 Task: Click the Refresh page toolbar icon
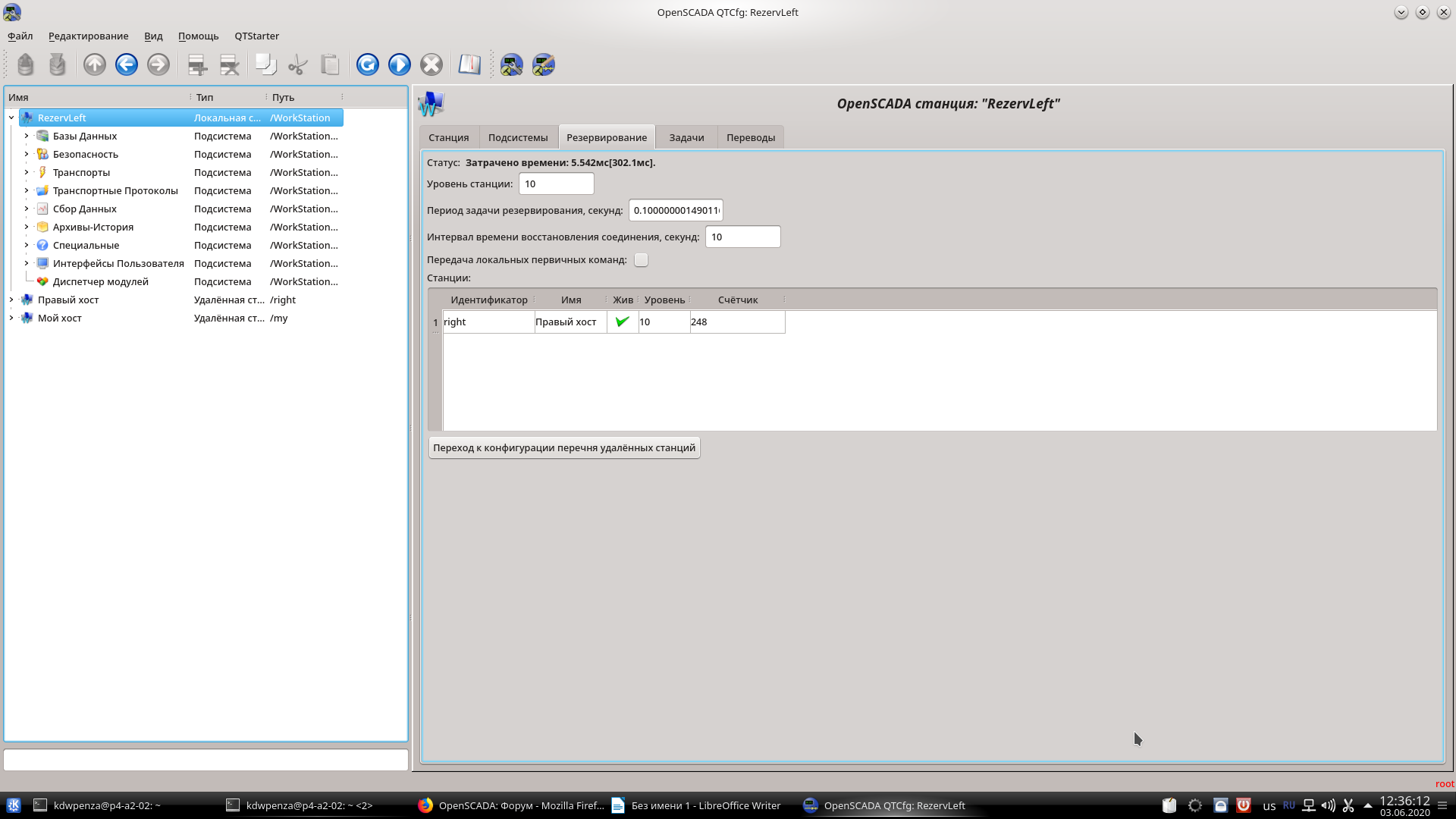pos(368,64)
